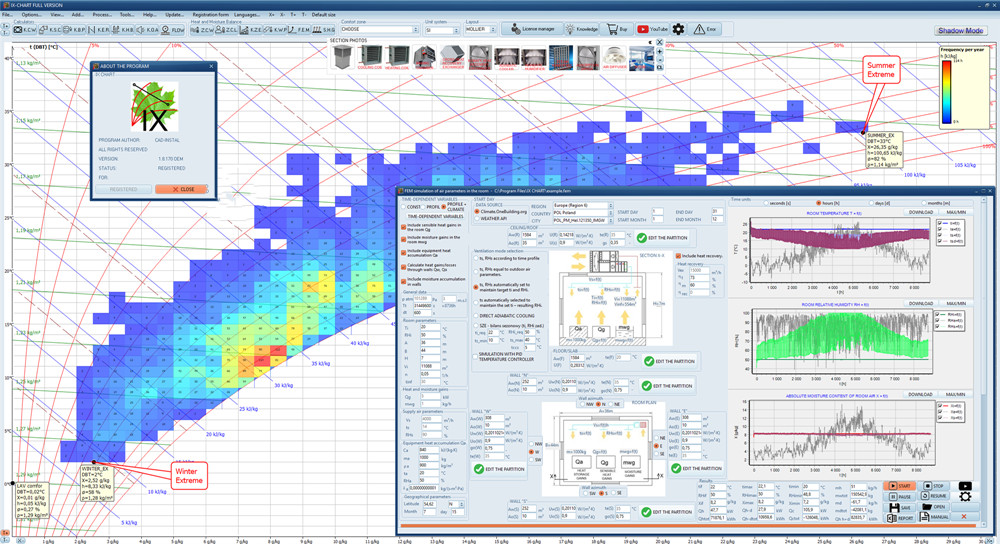
Task: Click the Buy shopping cart button
Action: point(617,29)
